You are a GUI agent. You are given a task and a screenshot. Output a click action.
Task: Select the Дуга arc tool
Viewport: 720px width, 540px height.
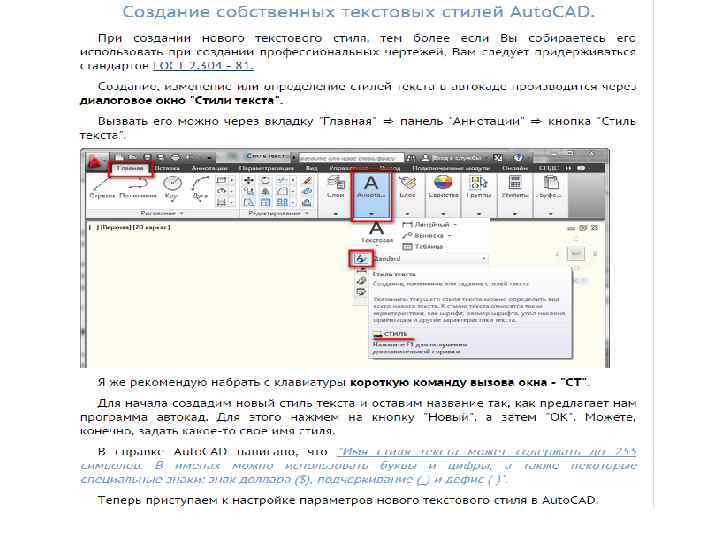pos(200,188)
